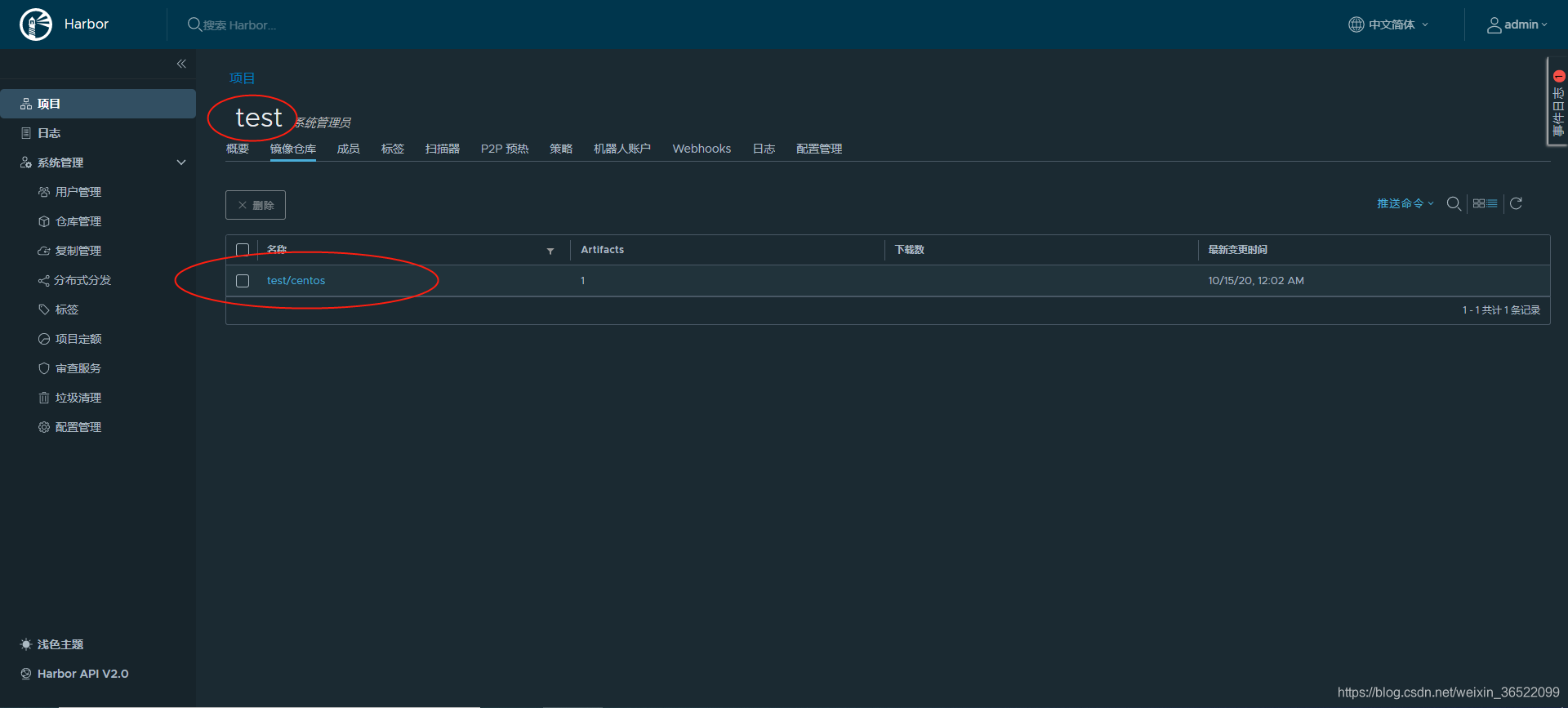Collapse the sidebar with double-chevron icon
Screen dimensions: 1568x708
[181, 64]
